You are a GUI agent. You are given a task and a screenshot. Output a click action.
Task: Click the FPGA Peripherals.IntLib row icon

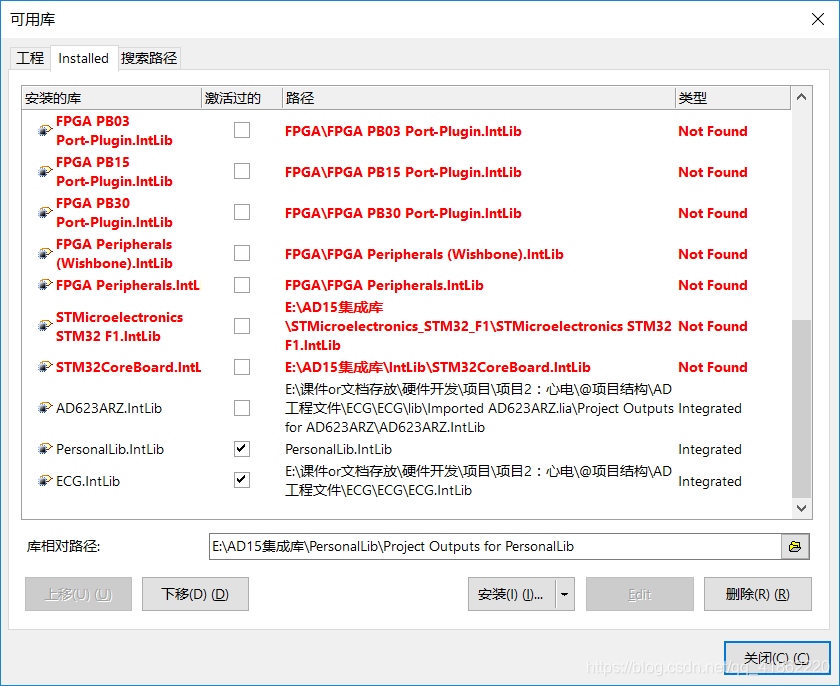(x=45, y=285)
